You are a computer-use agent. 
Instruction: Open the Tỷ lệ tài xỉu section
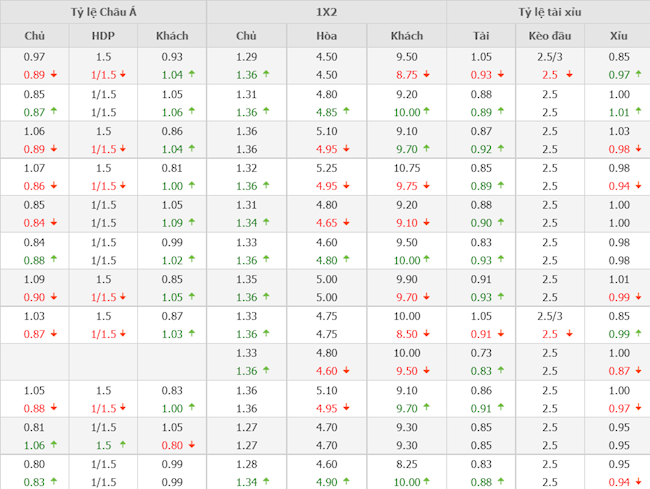click(x=548, y=12)
